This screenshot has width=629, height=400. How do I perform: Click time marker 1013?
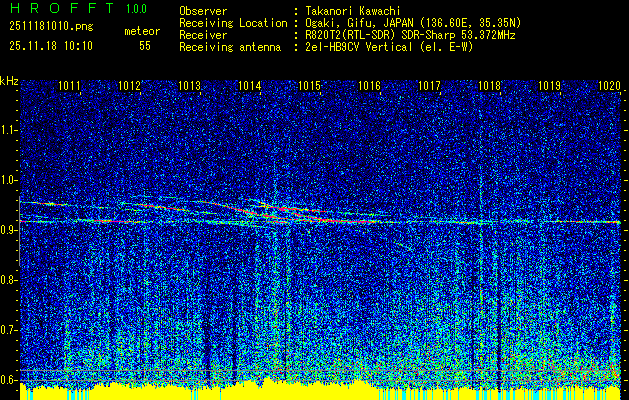[189, 85]
